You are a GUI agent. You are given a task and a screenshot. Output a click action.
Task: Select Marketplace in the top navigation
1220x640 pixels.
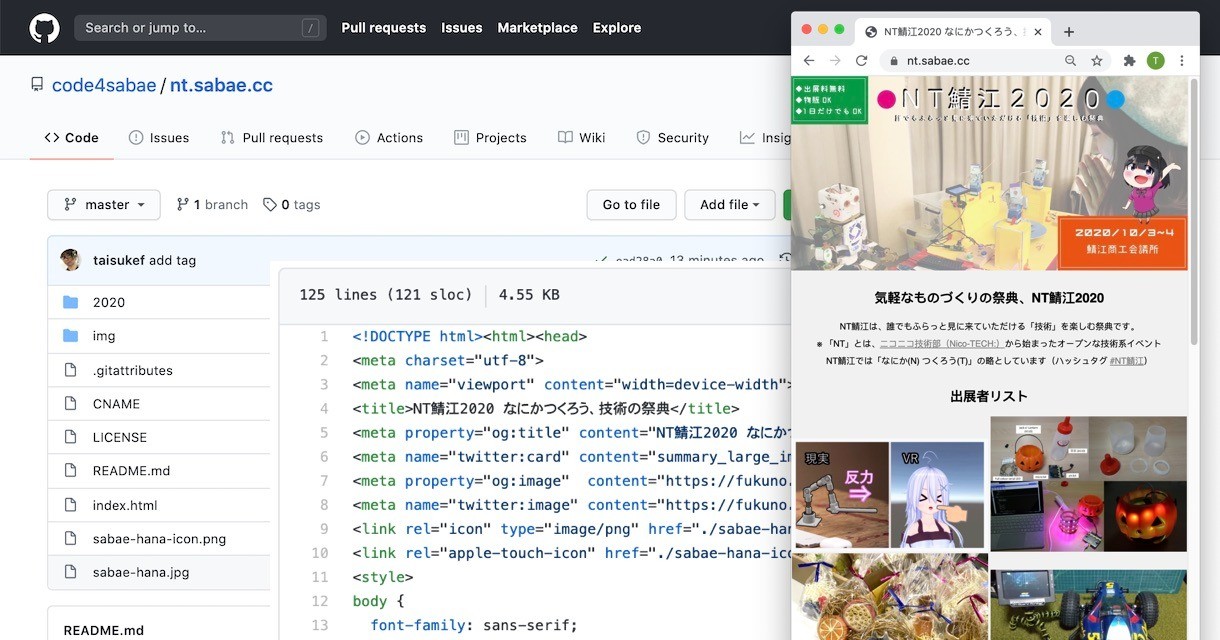(537, 28)
